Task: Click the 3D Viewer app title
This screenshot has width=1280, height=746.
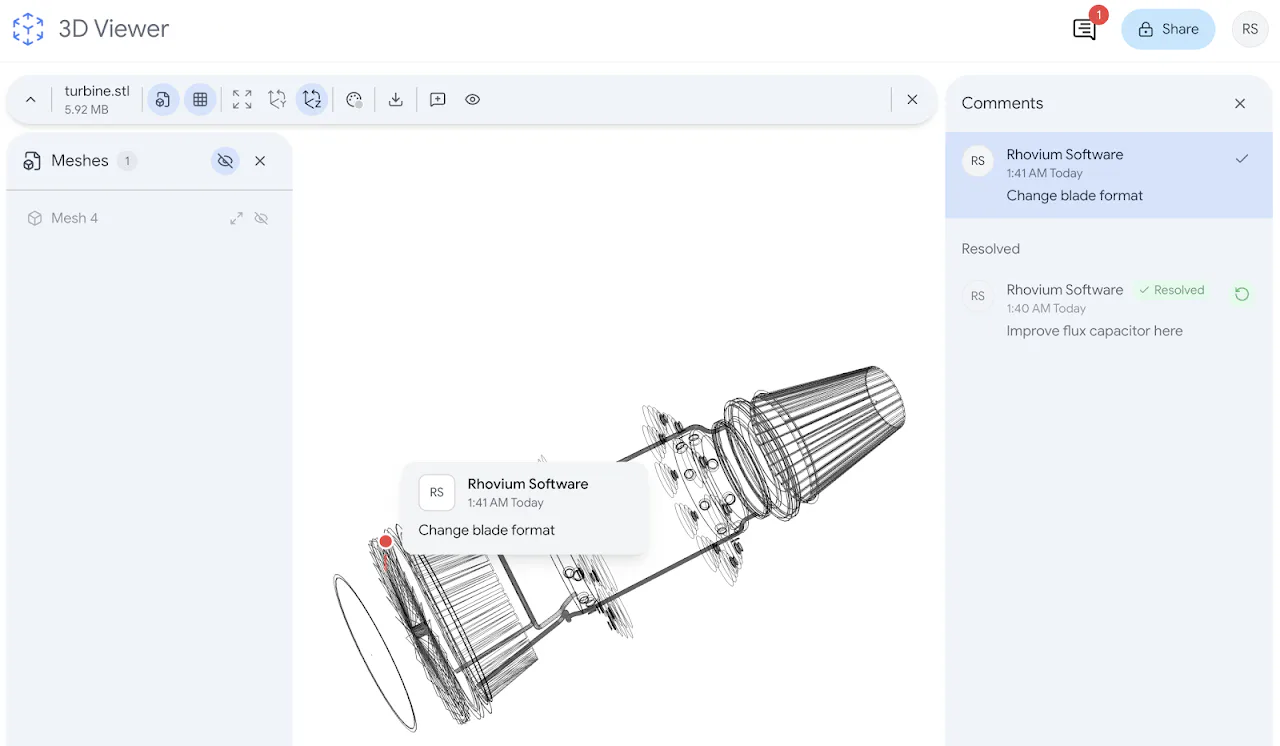Action: point(114,29)
